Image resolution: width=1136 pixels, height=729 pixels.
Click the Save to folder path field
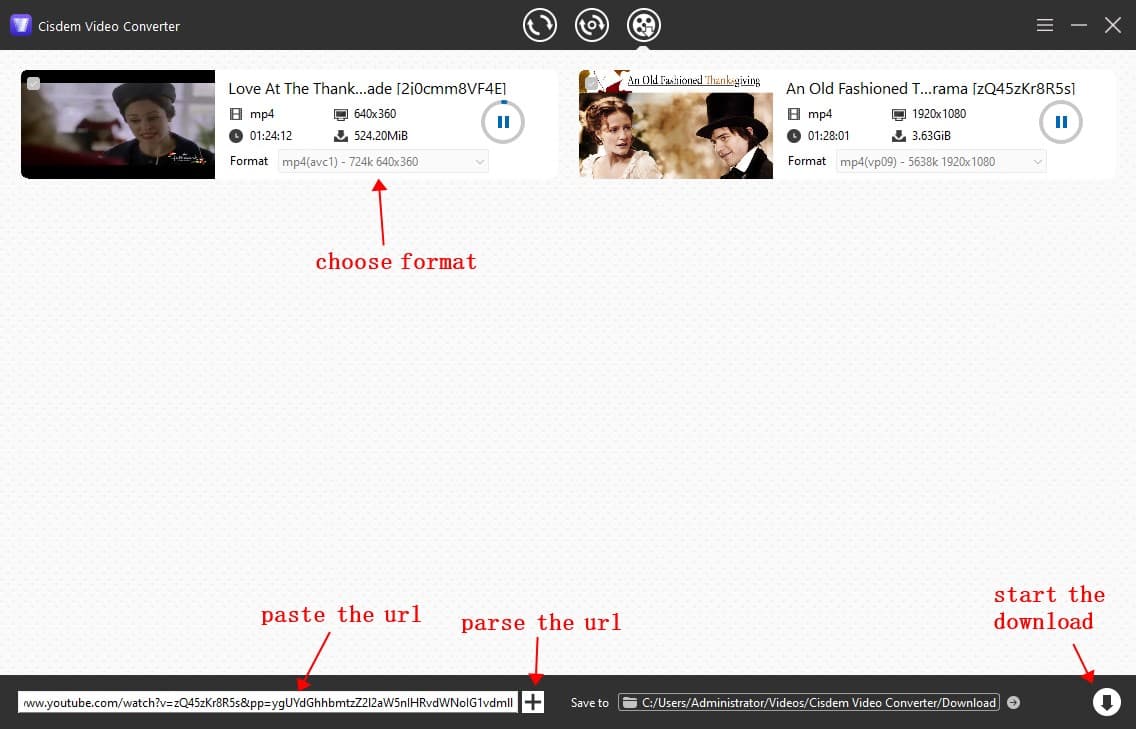[x=809, y=702]
